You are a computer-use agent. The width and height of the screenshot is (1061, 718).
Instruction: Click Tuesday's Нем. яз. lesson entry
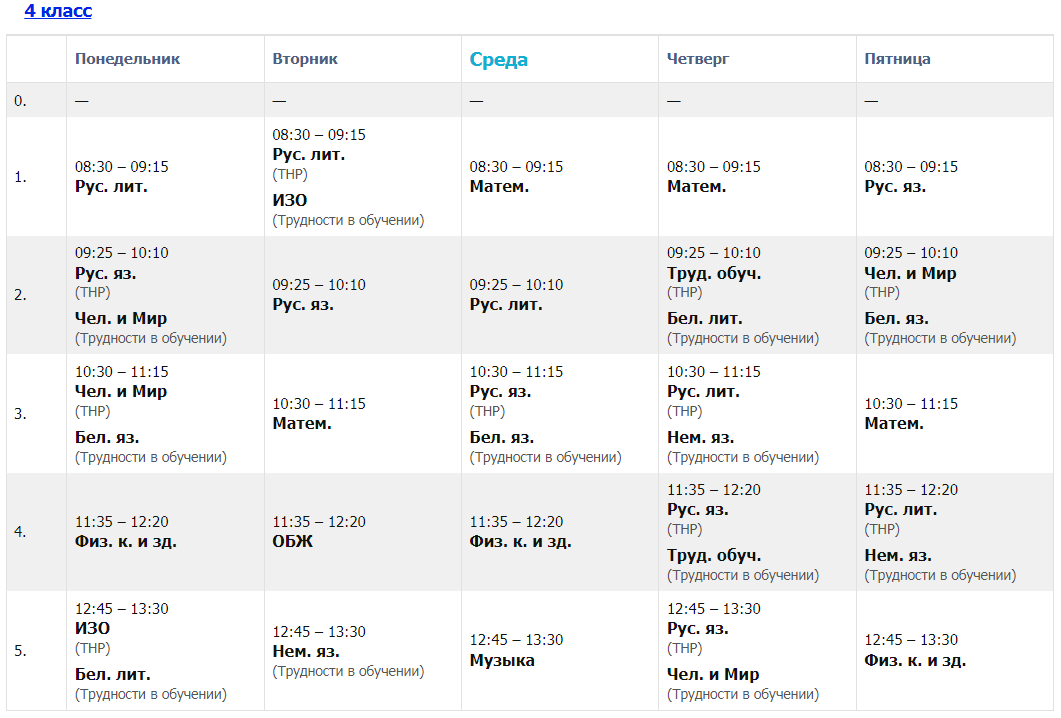pos(306,652)
